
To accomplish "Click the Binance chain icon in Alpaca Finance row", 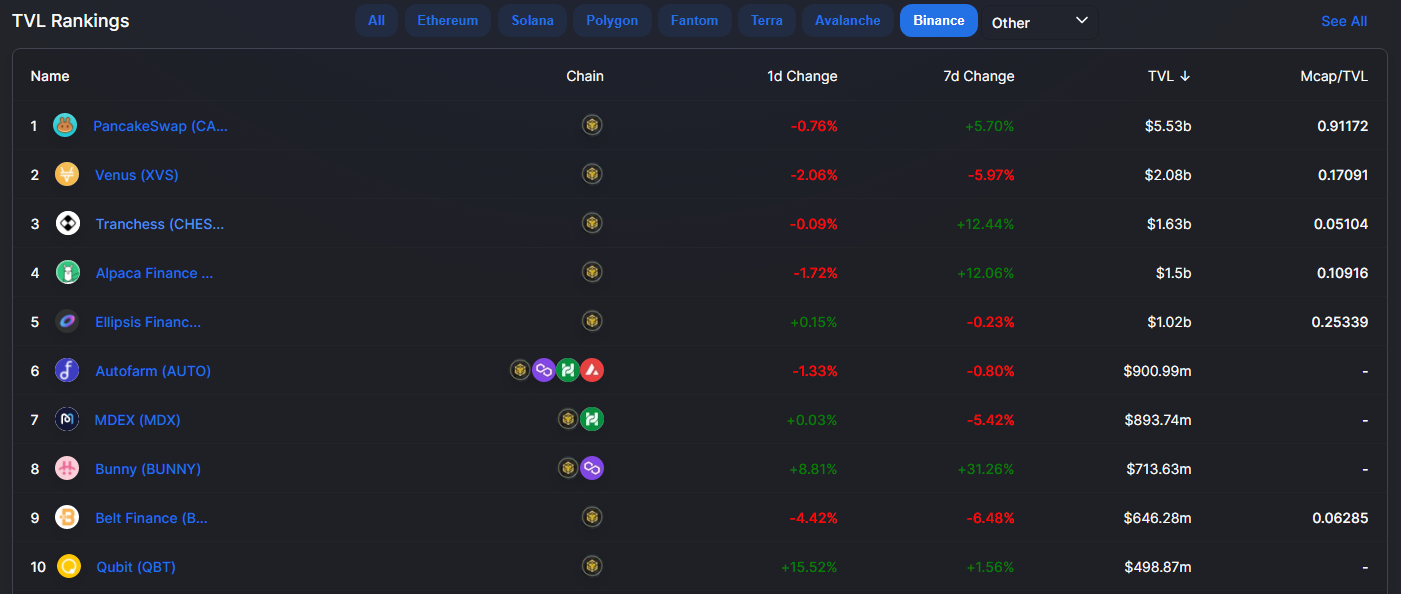I will 593,272.
